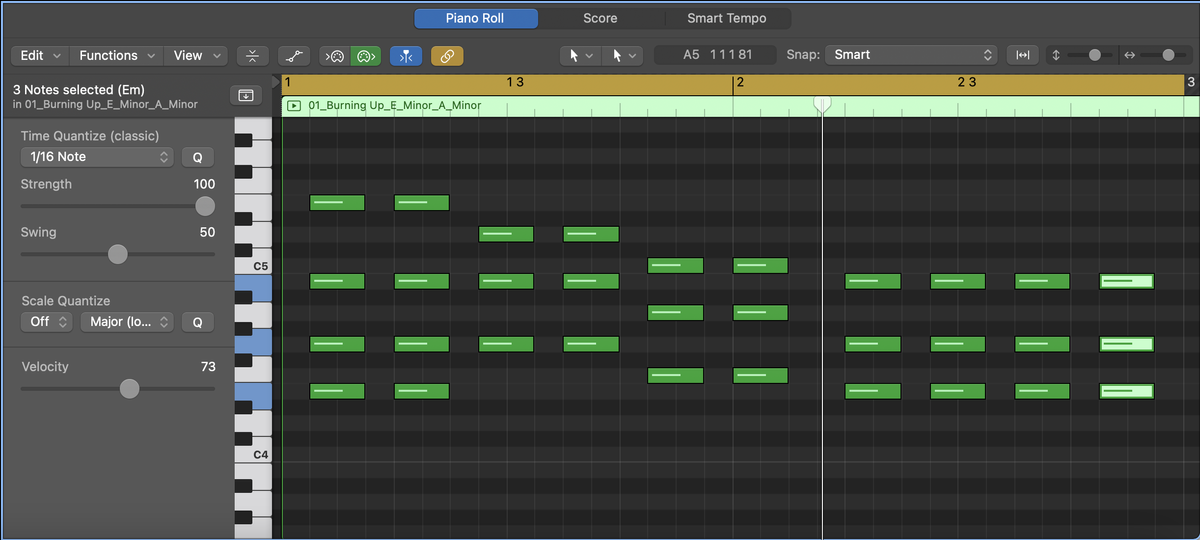Screen dimensions: 1200x540
Task: Click the Time Quantize (classic) label
Action: click(90, 136)
